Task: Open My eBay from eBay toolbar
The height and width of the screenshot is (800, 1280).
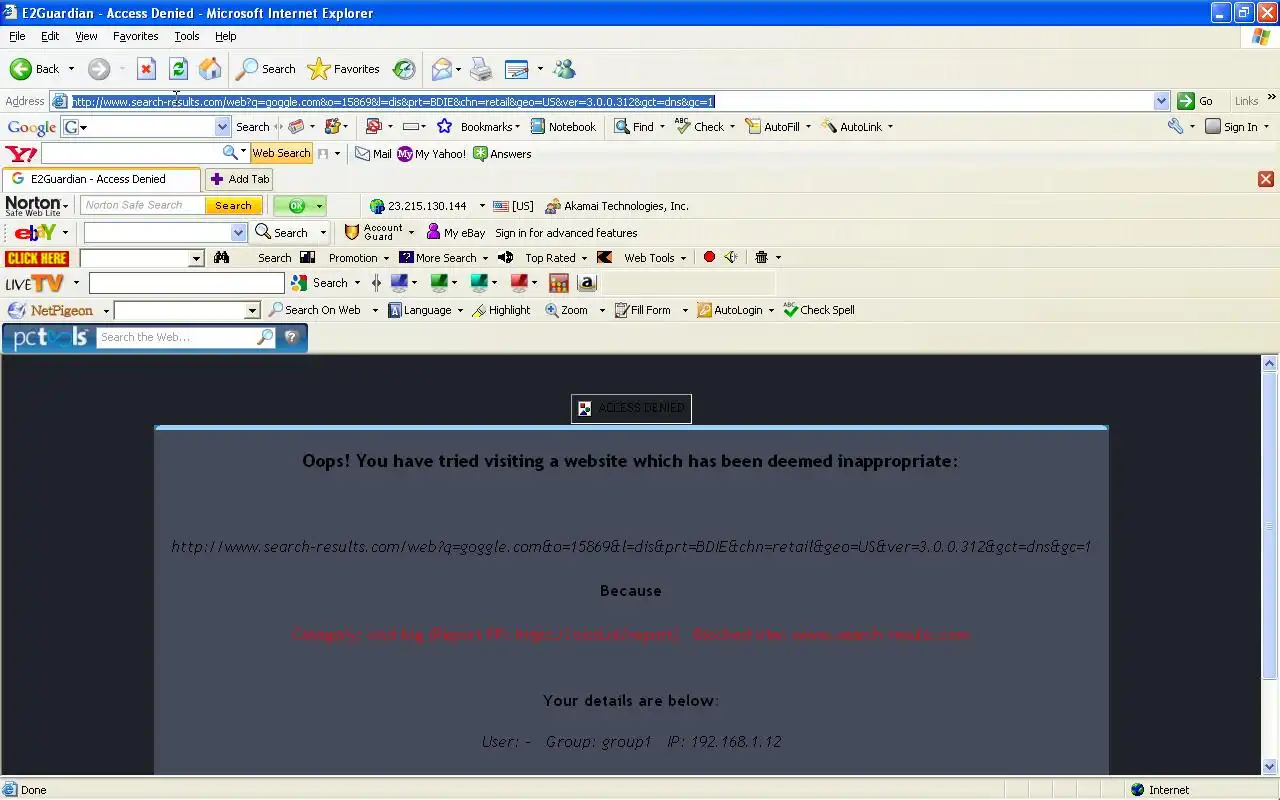Action: [455, 233]
